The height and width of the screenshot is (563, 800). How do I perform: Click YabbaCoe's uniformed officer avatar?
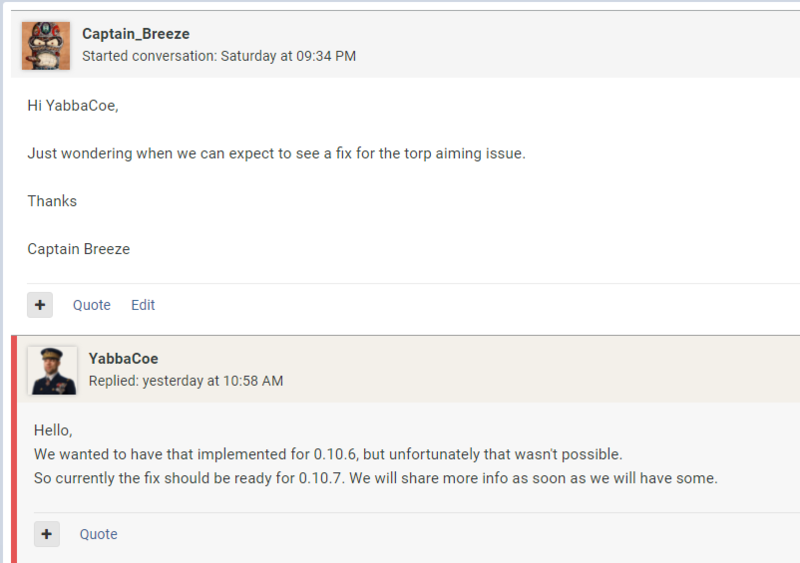coord(53,370)
